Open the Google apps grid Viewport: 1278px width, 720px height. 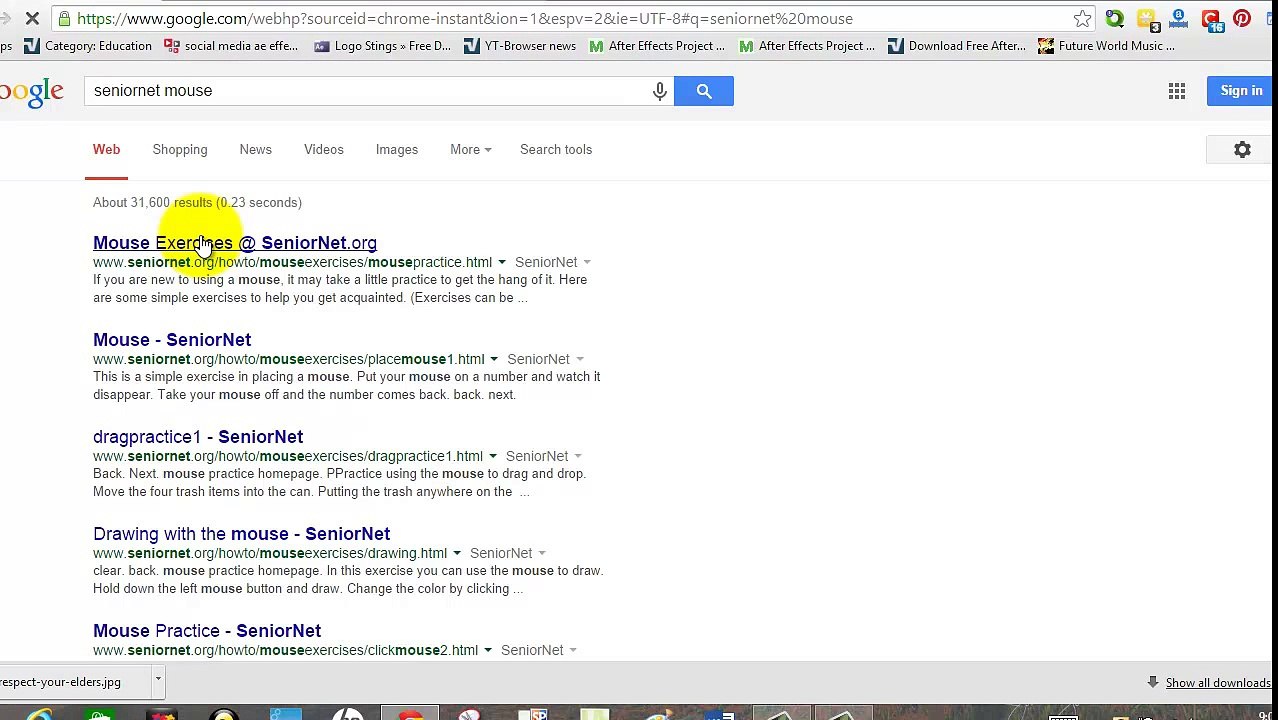[1177, 91]
